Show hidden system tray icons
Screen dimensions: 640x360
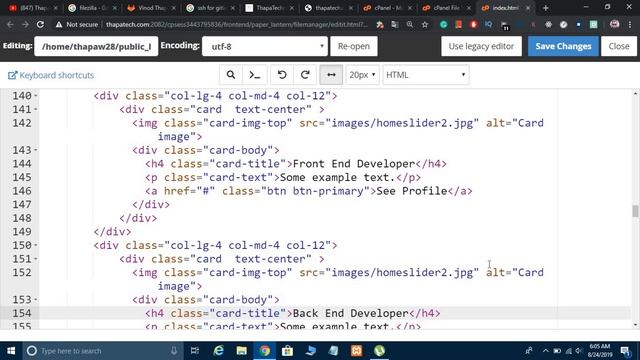(x=545, y=351)
